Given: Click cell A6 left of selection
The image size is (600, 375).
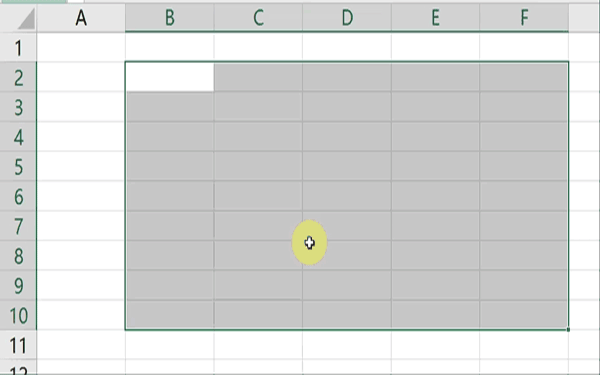Looking at the screenshot, I should tap(81, 196).
